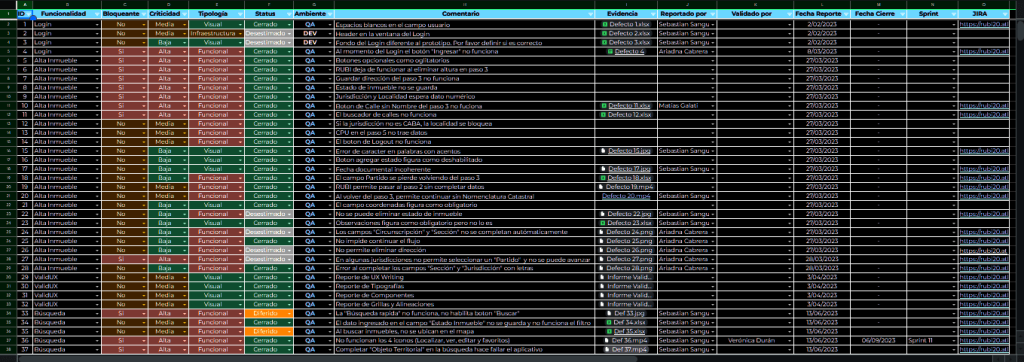Select cell 'Reporte de Grillas y Alineaciones'
Screen dimensions: 1024x362
point(464,304)
